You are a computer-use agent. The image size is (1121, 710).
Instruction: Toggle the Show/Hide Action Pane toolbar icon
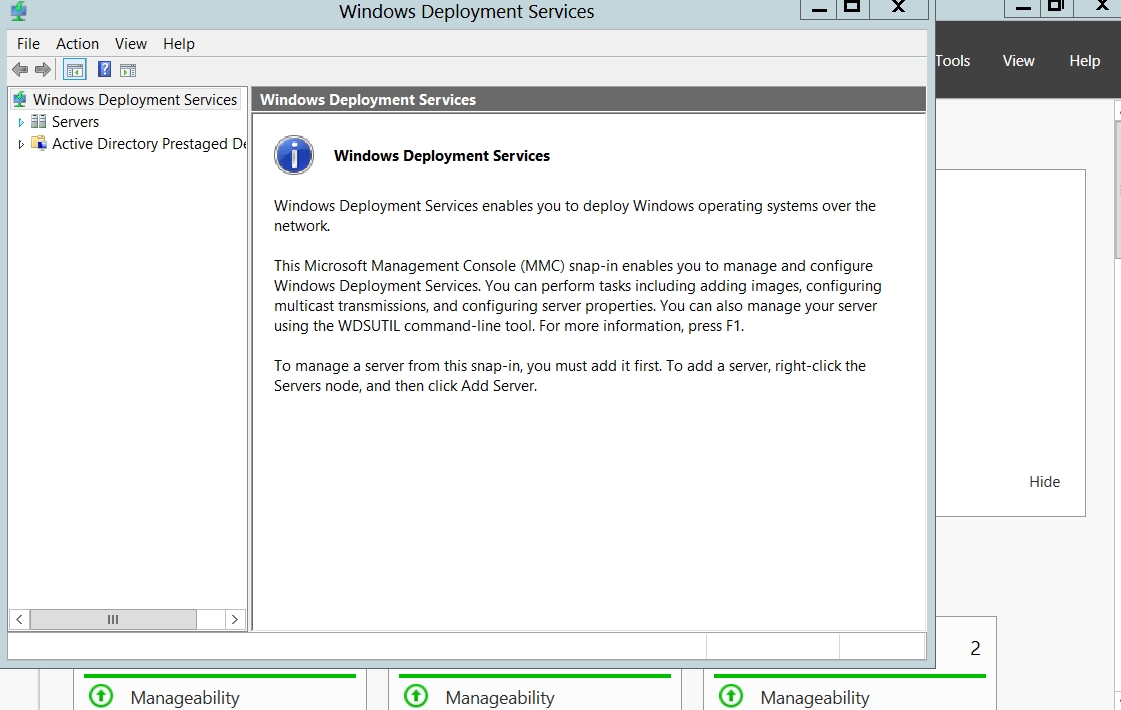click(x=128, y=70)
